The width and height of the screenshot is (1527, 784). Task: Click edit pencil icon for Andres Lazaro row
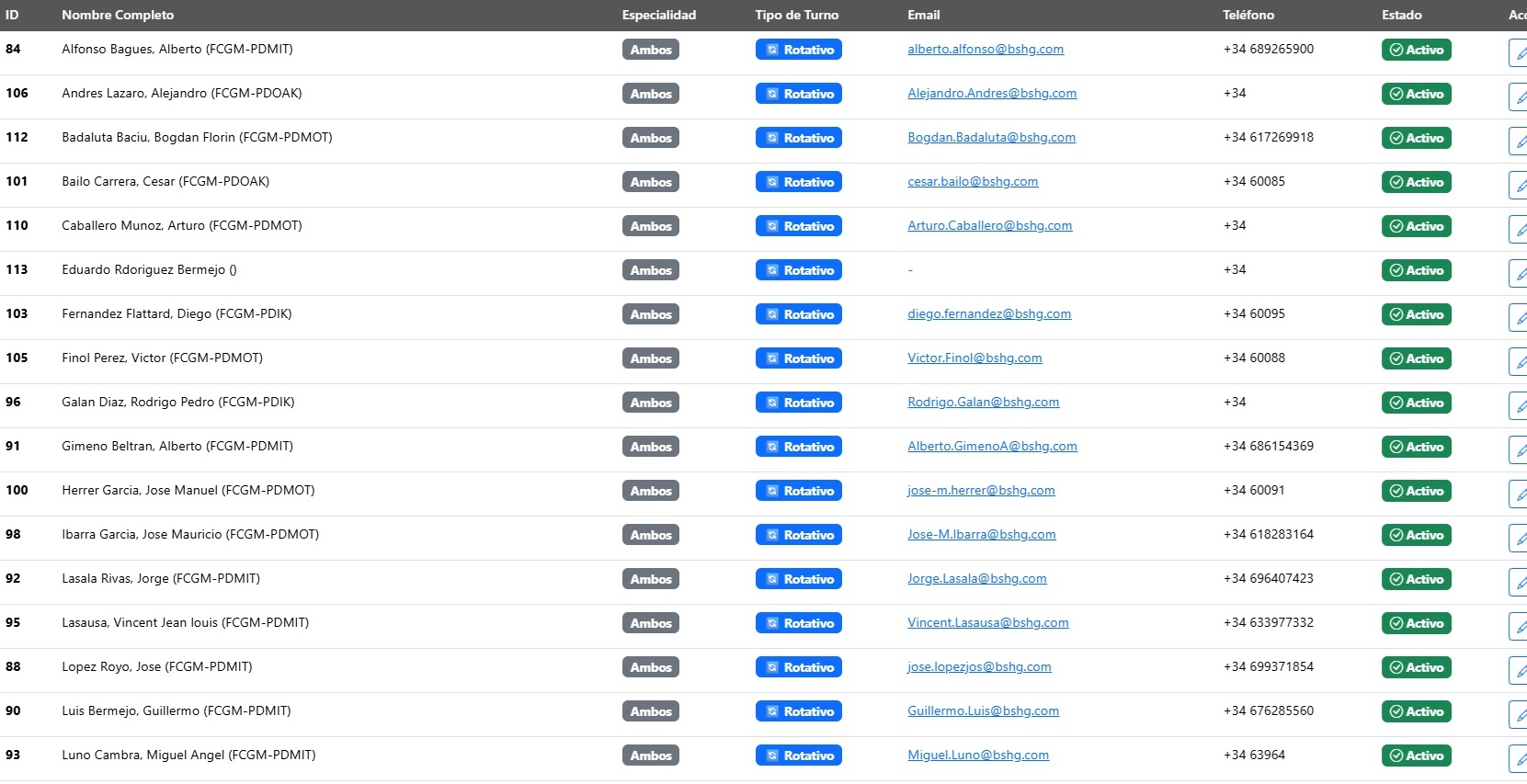pyautogui.click(x=1519, y=97)
